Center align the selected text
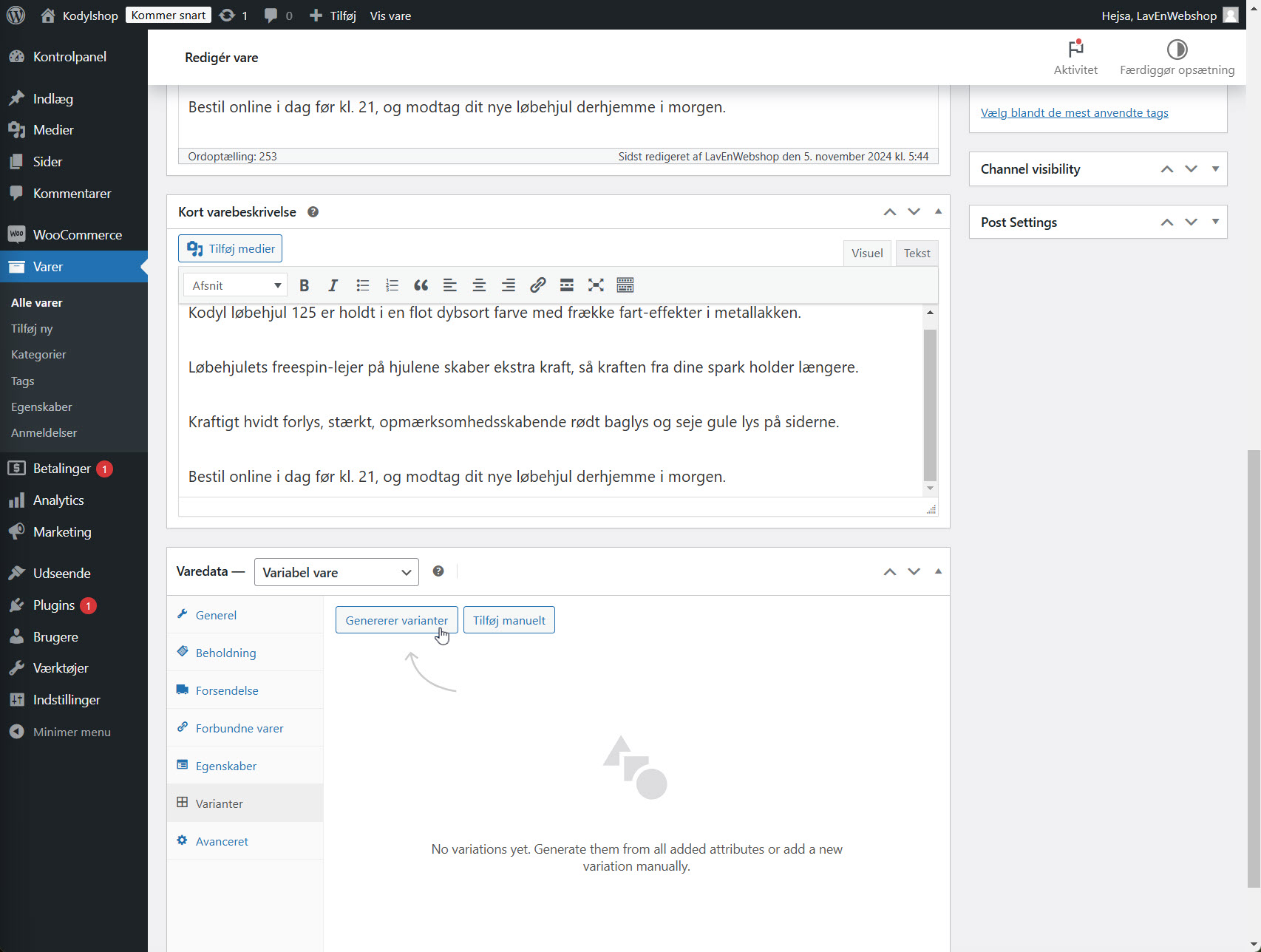1261x952 pixels. click(479, 285)
